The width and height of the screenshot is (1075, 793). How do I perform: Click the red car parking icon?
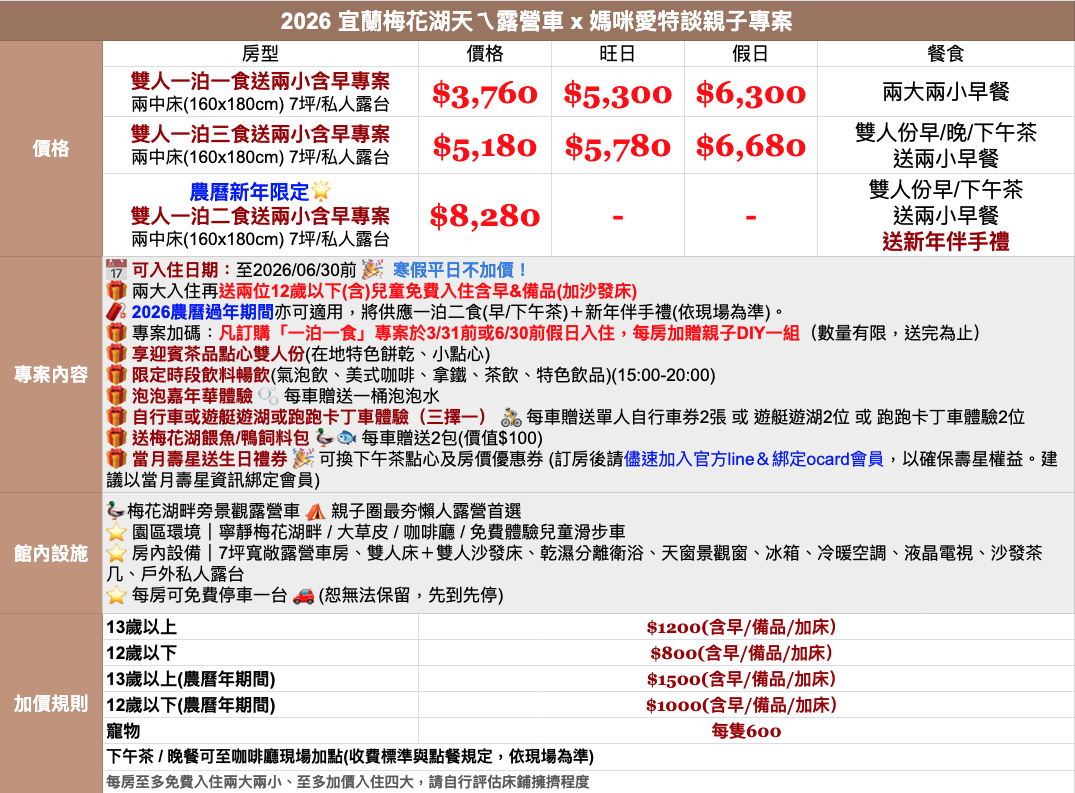[304, 595]
